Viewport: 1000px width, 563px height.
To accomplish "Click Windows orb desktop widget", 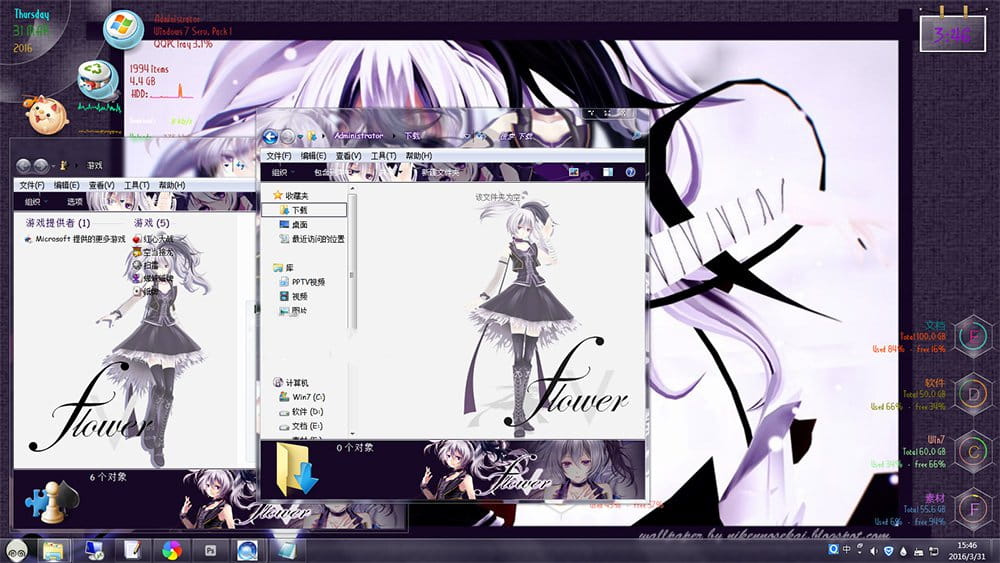I will (123, 29).
